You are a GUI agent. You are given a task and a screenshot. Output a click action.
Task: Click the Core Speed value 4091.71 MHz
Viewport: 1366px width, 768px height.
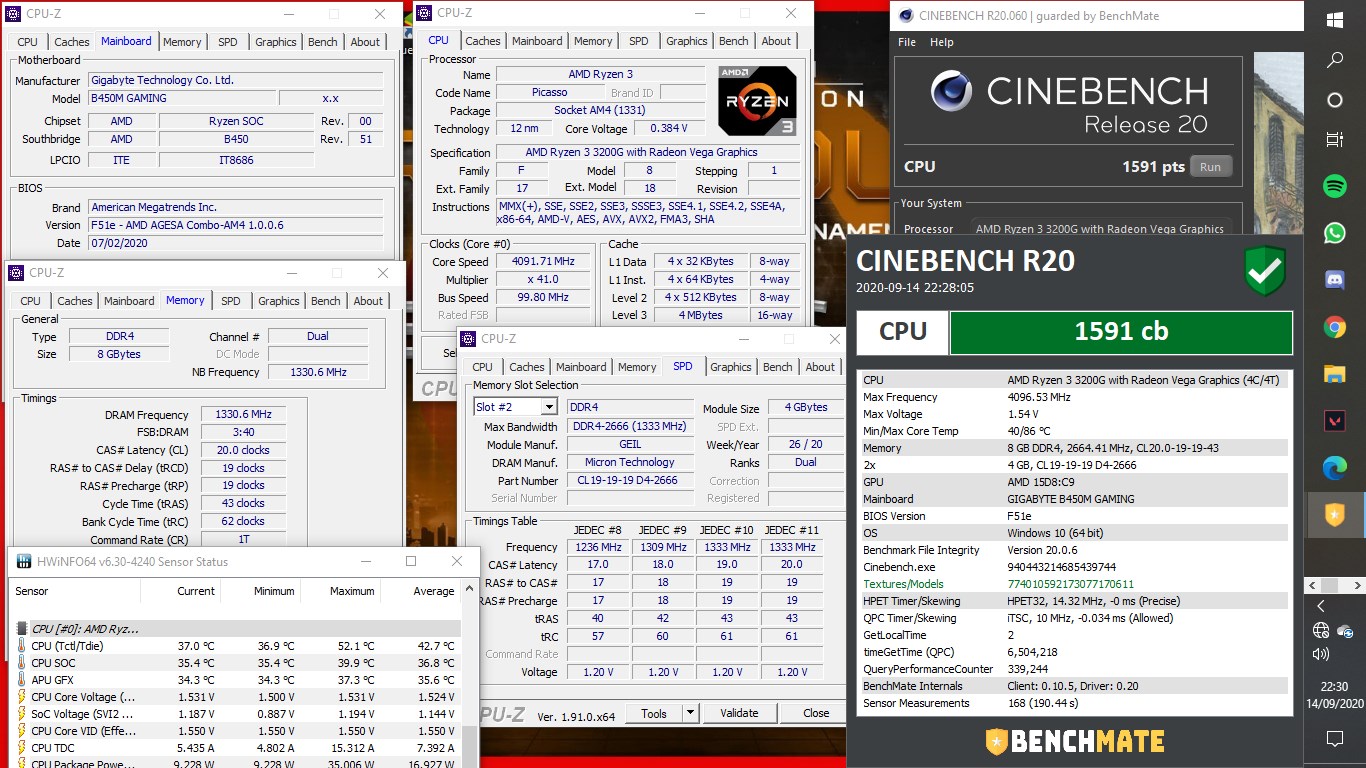543,262
